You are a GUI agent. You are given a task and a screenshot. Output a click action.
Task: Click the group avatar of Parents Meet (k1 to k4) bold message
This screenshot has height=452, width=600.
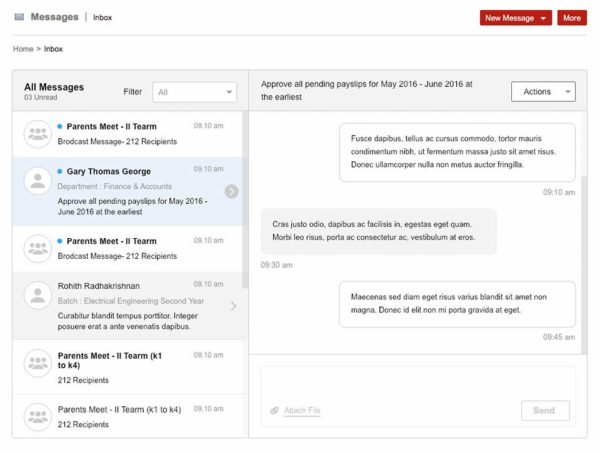point(38,363)
